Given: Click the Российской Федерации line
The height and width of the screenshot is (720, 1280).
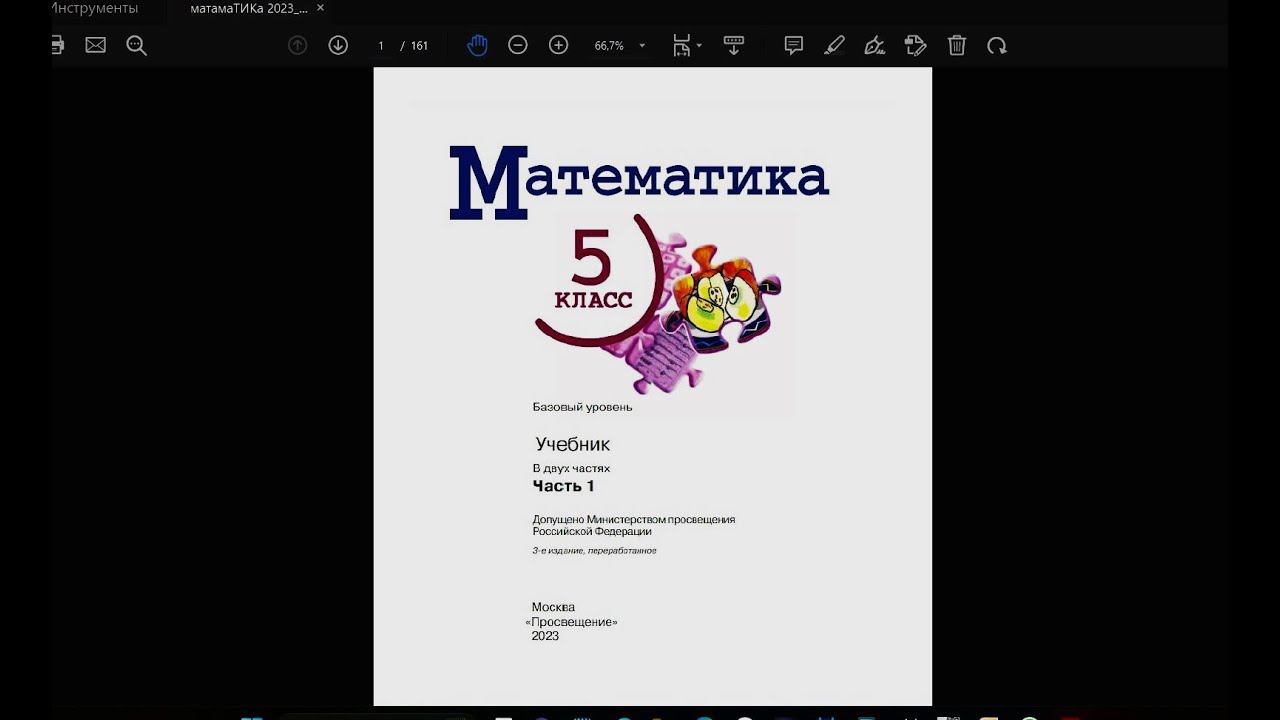Looking at the screenshot, I should click(x=592, y=532).
